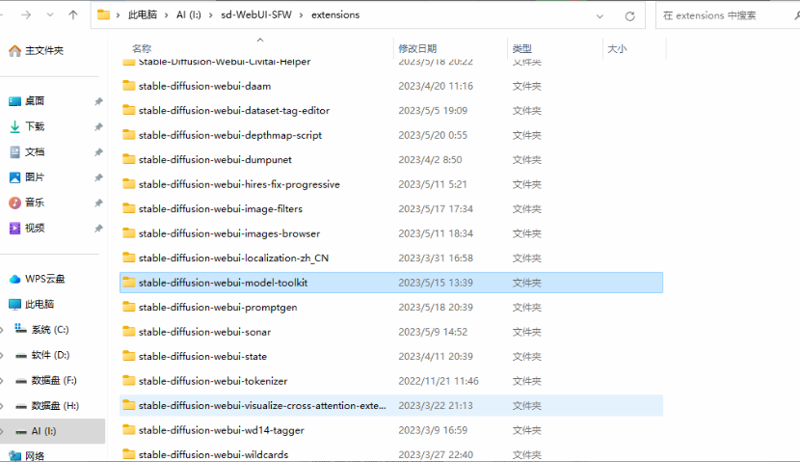Expand 数据盘 (H:) drive tree arrow

(x=2, y=406)
